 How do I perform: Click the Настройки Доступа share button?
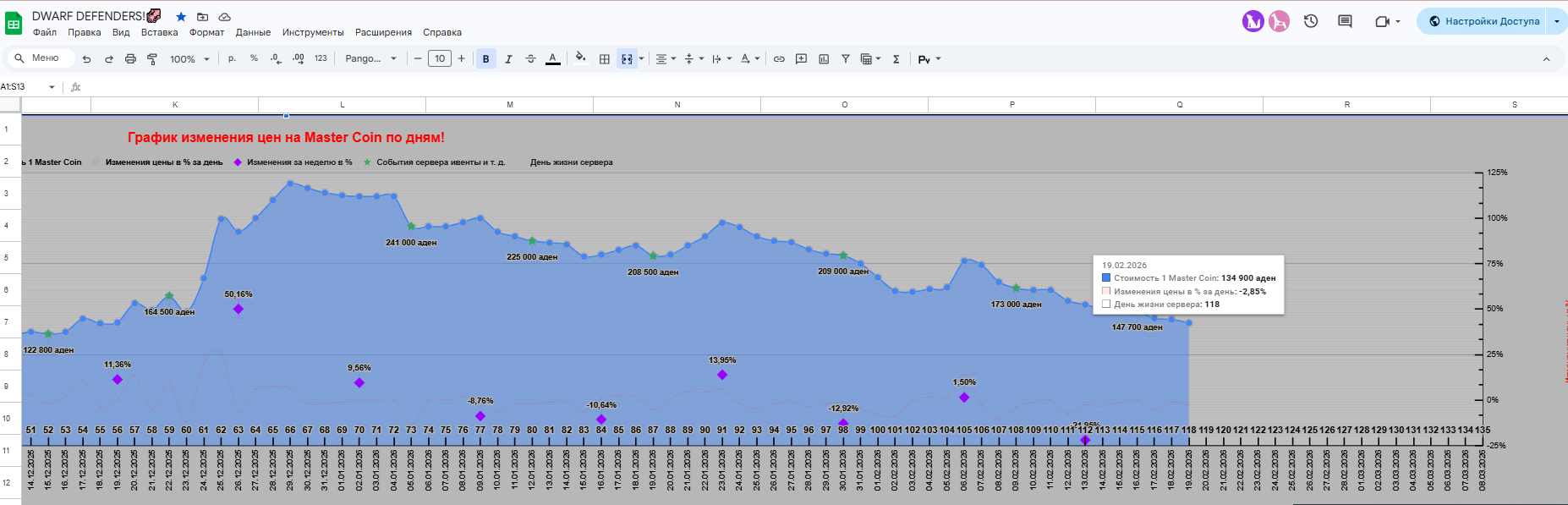[1483, 21]
